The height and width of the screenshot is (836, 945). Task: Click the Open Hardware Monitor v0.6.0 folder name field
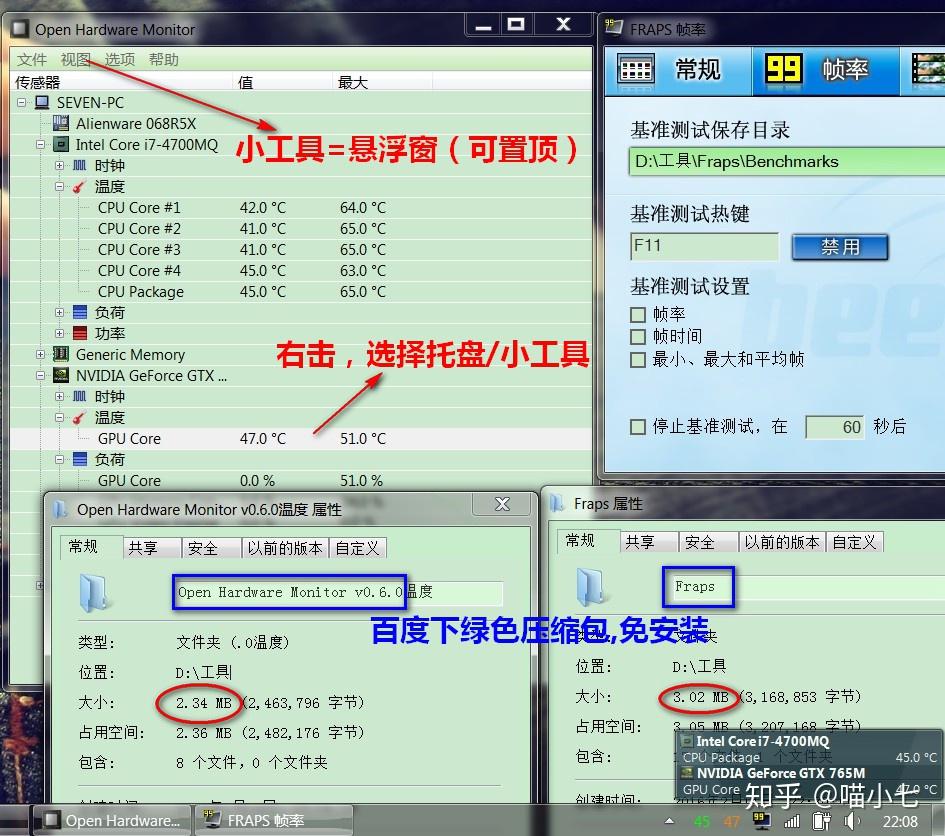tap(339, 593)
